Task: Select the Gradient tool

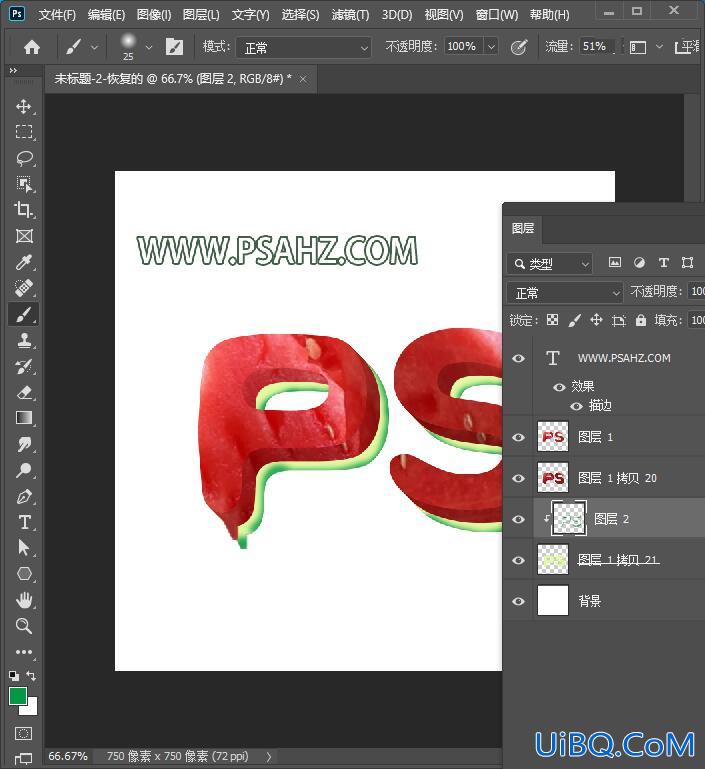Action: tap(24, 418)
